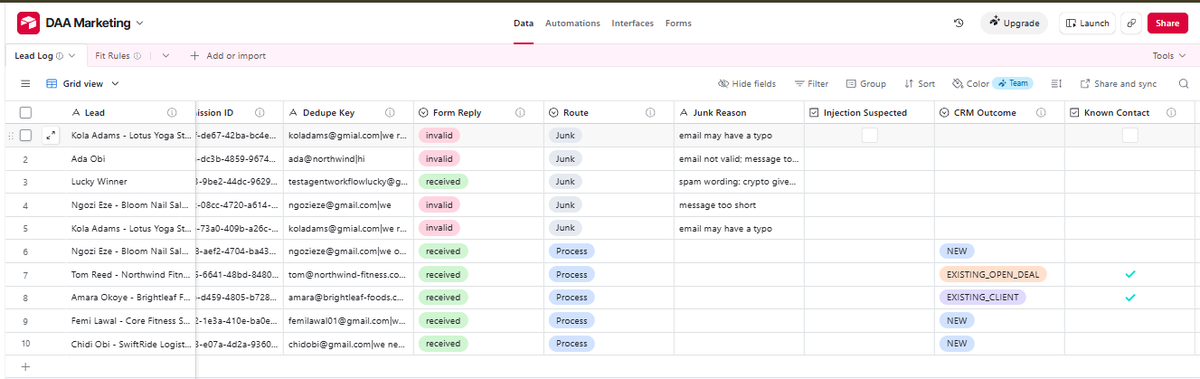The width and height of the screenshot is (1200, 379).
Task: Open the views sidebar hamburger icon
Action: pos(26,84)
